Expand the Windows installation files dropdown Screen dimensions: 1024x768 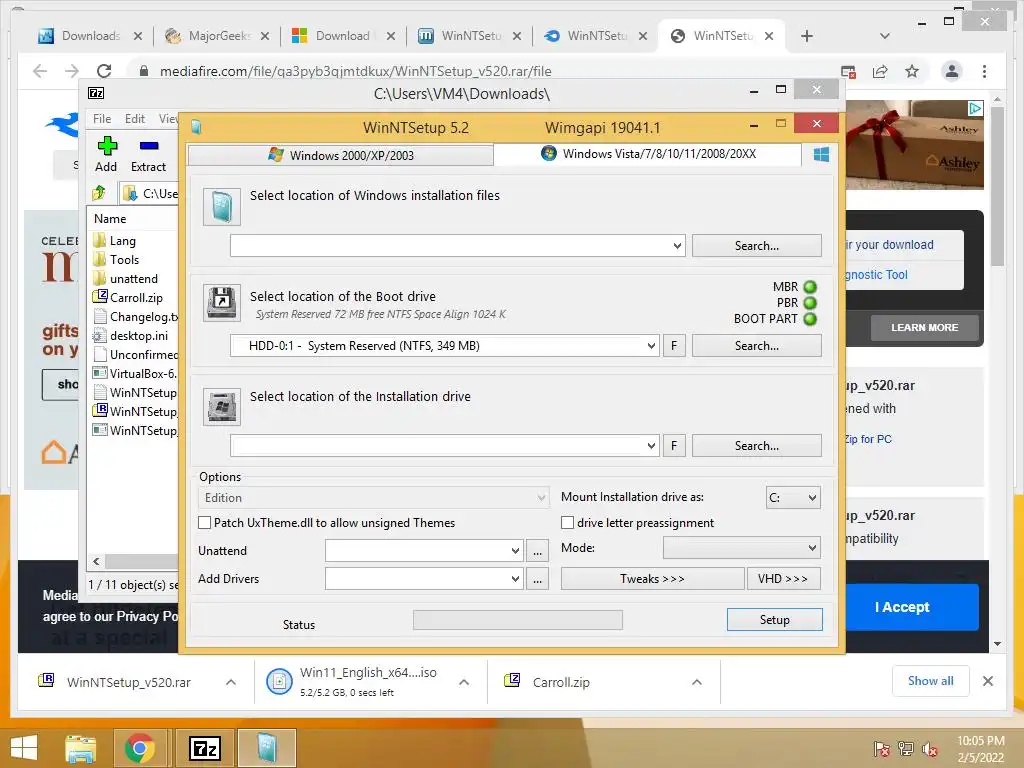(x=677, y=246)
